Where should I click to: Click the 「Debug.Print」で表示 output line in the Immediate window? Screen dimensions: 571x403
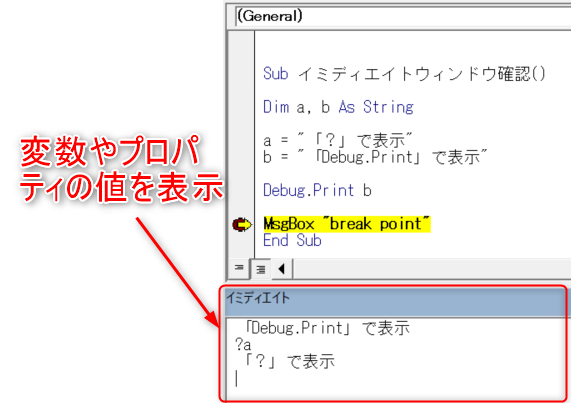[x=326, y=328]
